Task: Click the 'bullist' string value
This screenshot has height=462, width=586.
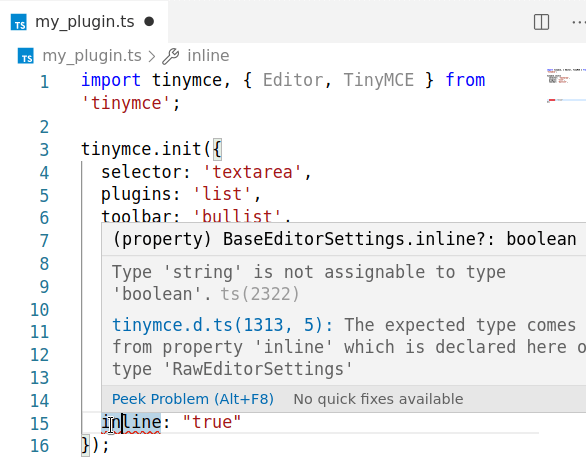Action: click(237, 216)
